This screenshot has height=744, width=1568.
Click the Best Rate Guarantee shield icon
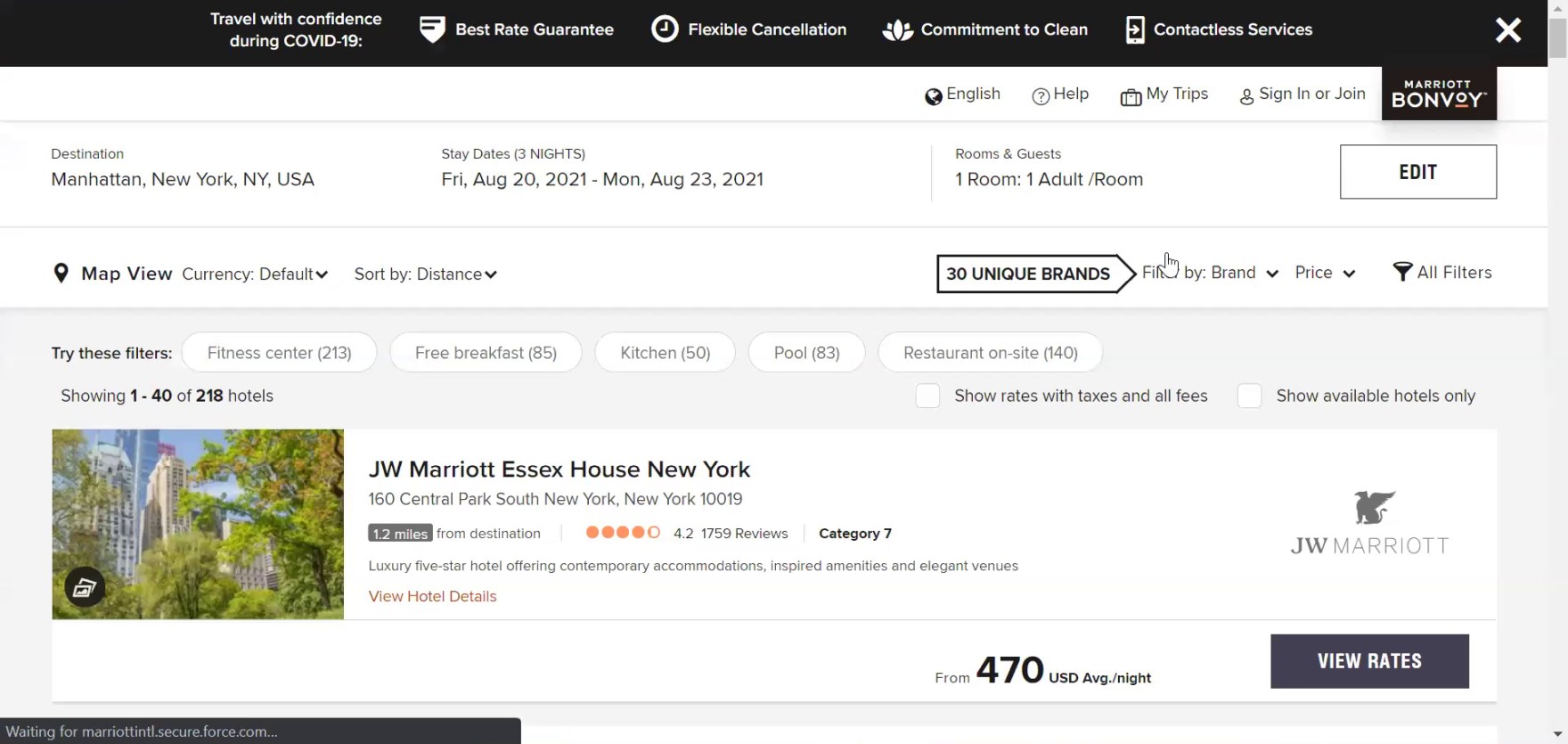click(x=432, y=29)
